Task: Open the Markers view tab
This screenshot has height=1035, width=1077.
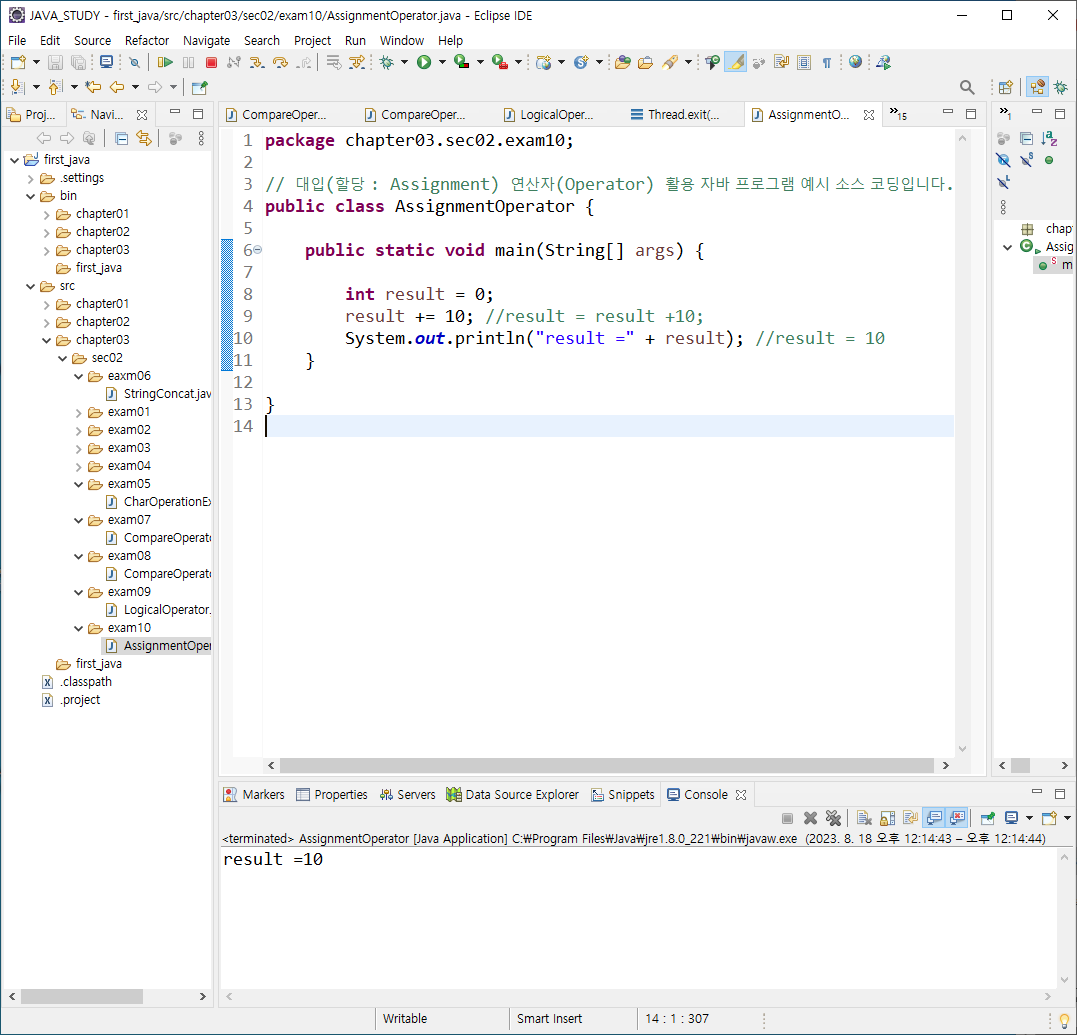Action: pyautogui.click(x=255, y=795)
